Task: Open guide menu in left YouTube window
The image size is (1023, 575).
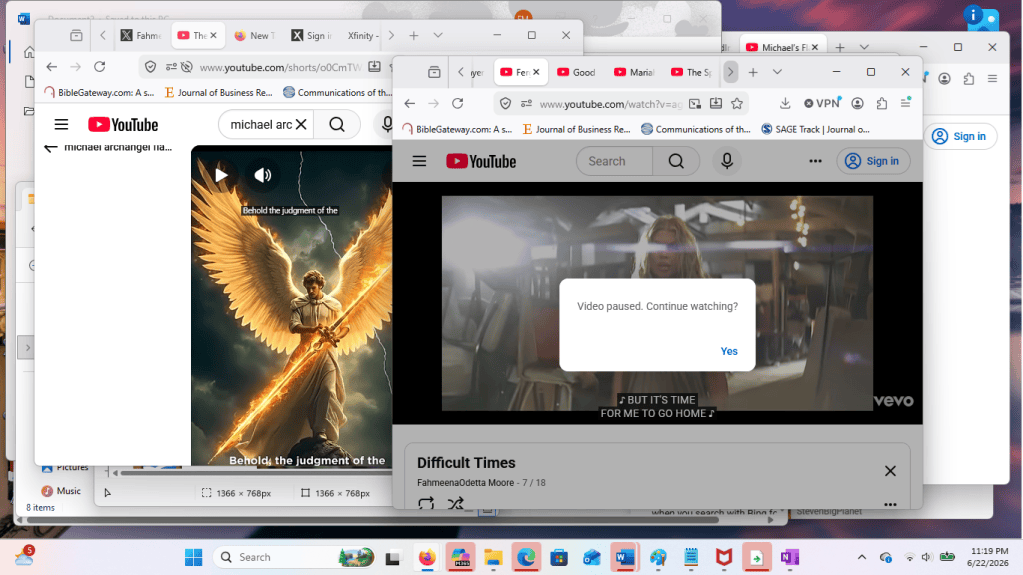Action: (61, 125)
